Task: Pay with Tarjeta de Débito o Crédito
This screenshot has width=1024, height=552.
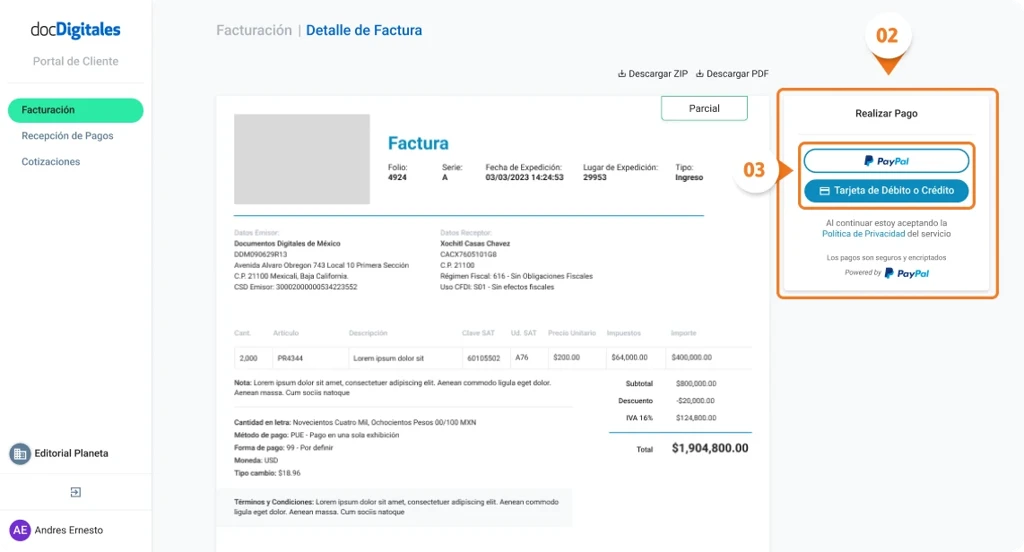Action: click(x=886, y=191)
